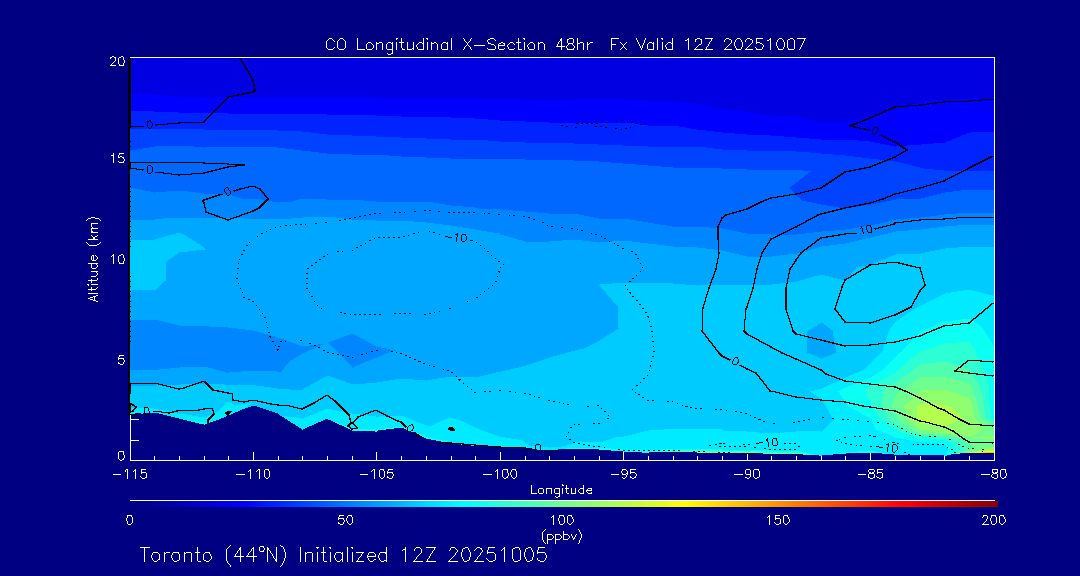Click the 150 label under the colorbar
The image size is (1080, 576).
[x=777, y=520]
